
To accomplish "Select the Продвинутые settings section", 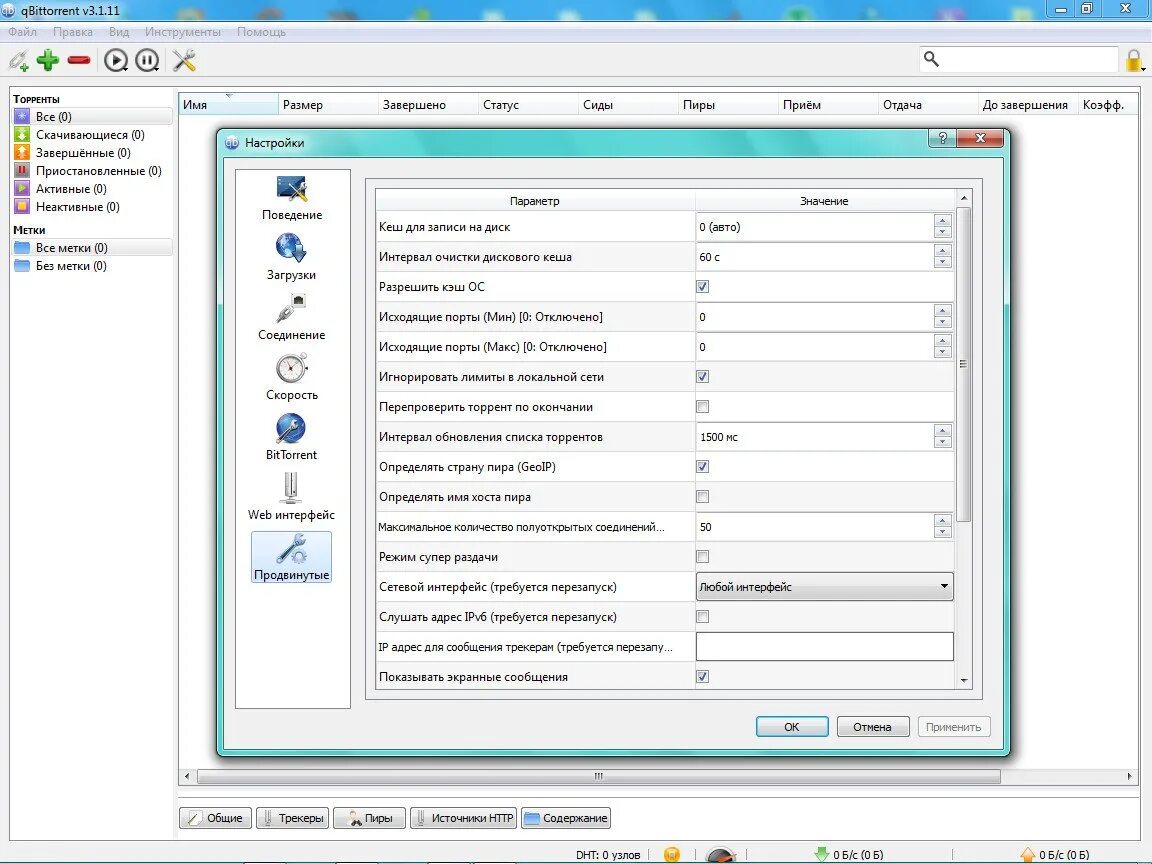I will click(x=292, y=557).
